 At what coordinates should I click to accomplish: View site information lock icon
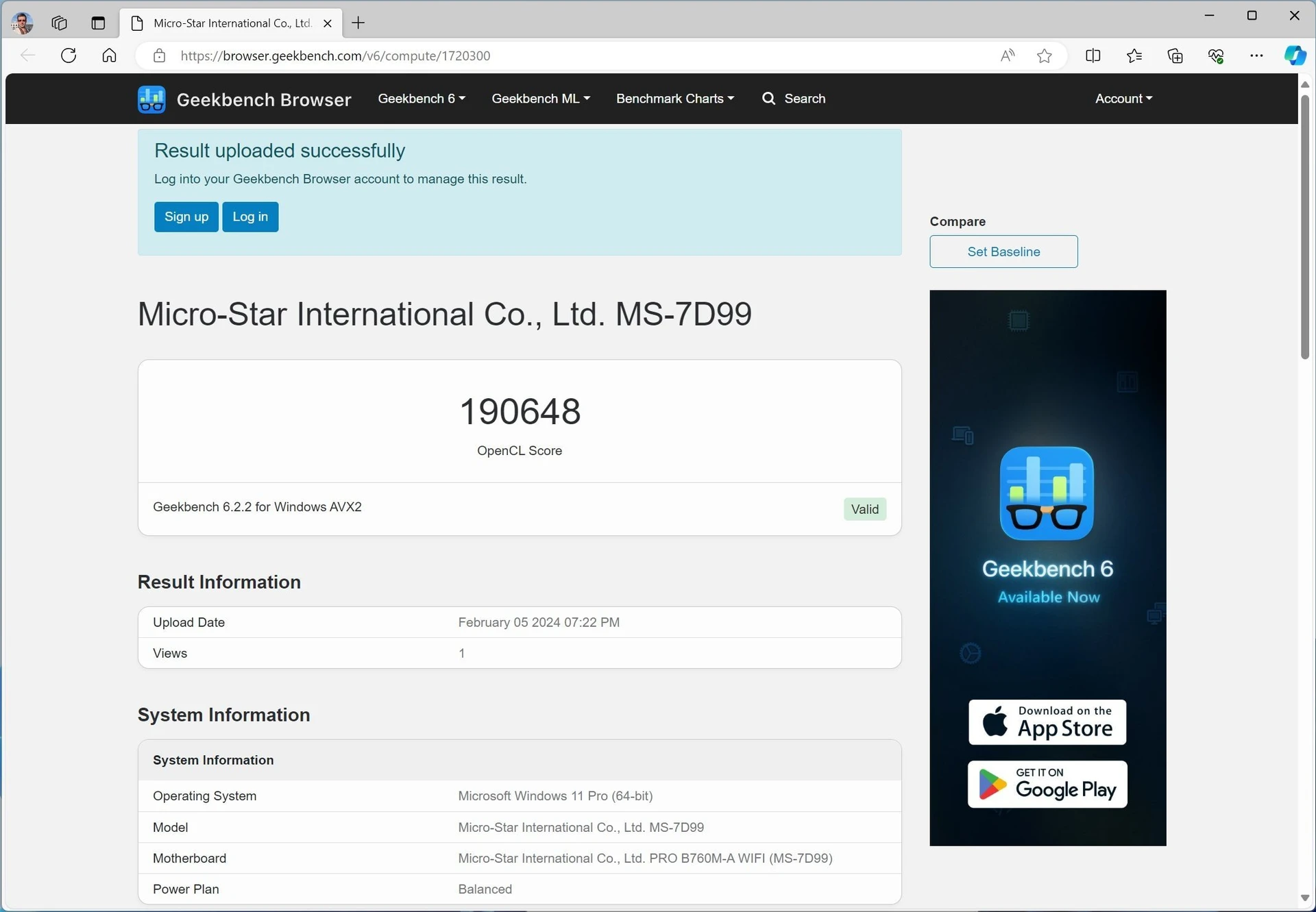pyautogui.click(x=159, y=56)
